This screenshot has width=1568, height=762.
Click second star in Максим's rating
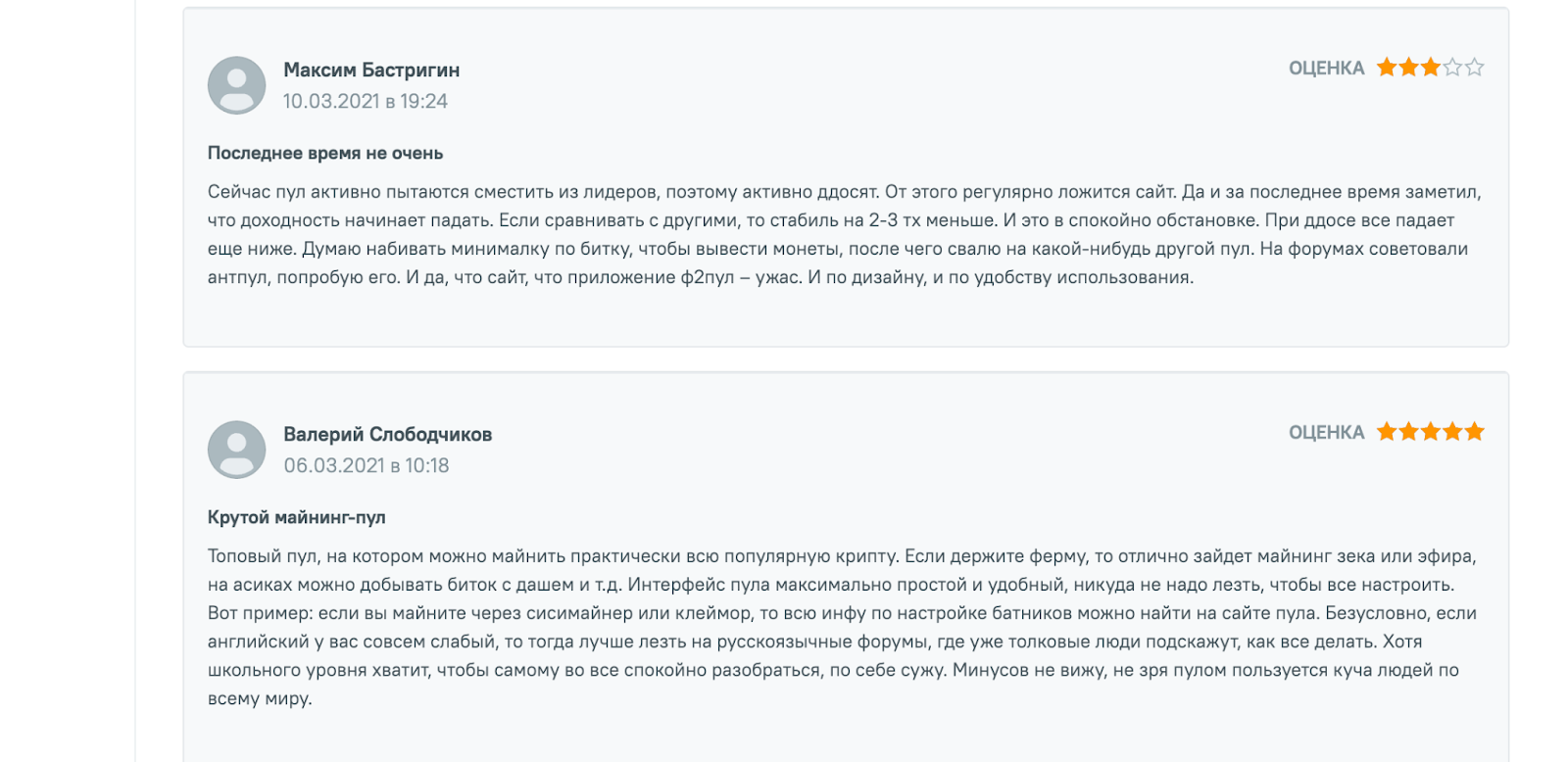(1408, 68)
